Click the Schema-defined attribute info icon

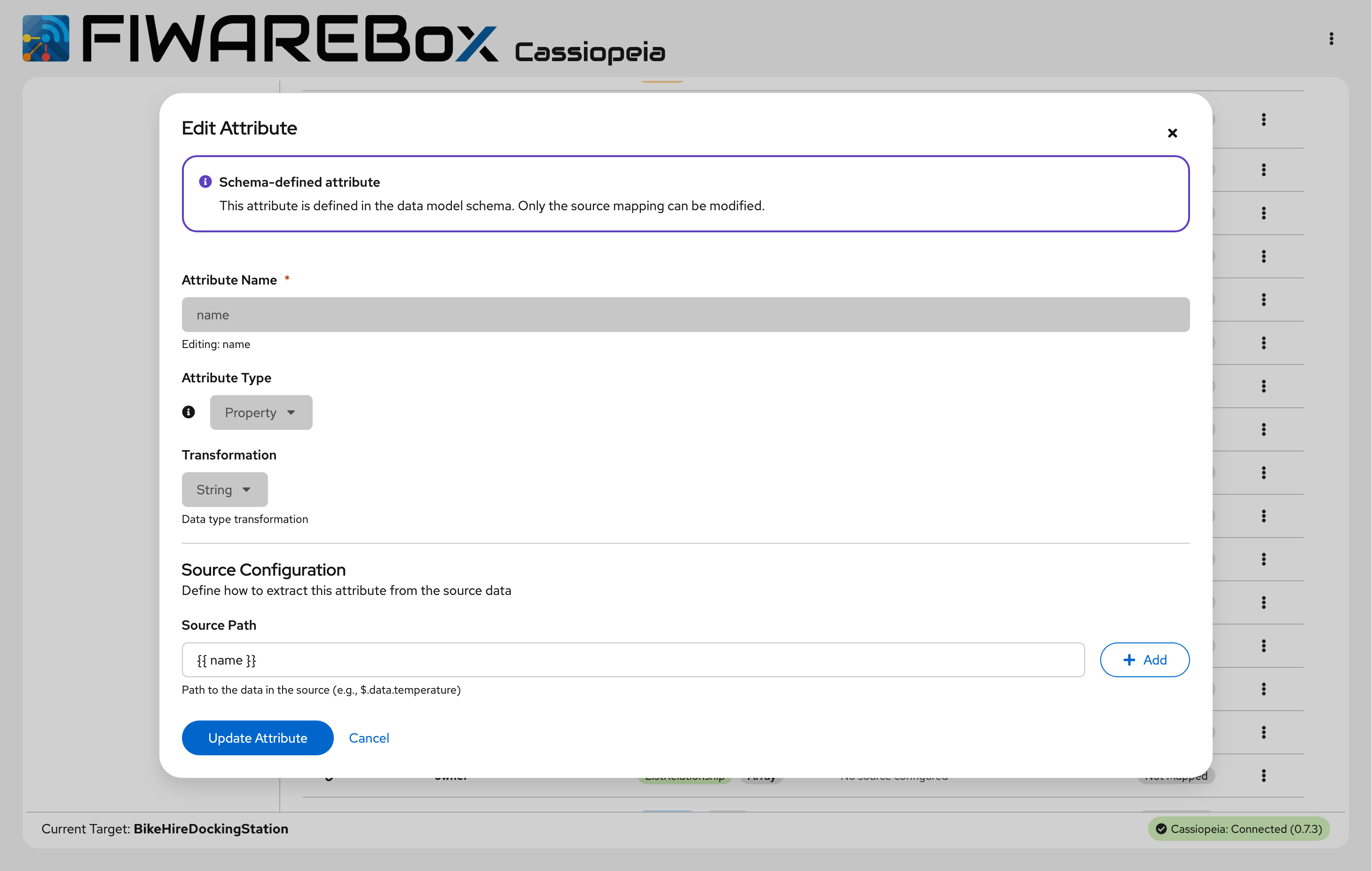(205, 182)
